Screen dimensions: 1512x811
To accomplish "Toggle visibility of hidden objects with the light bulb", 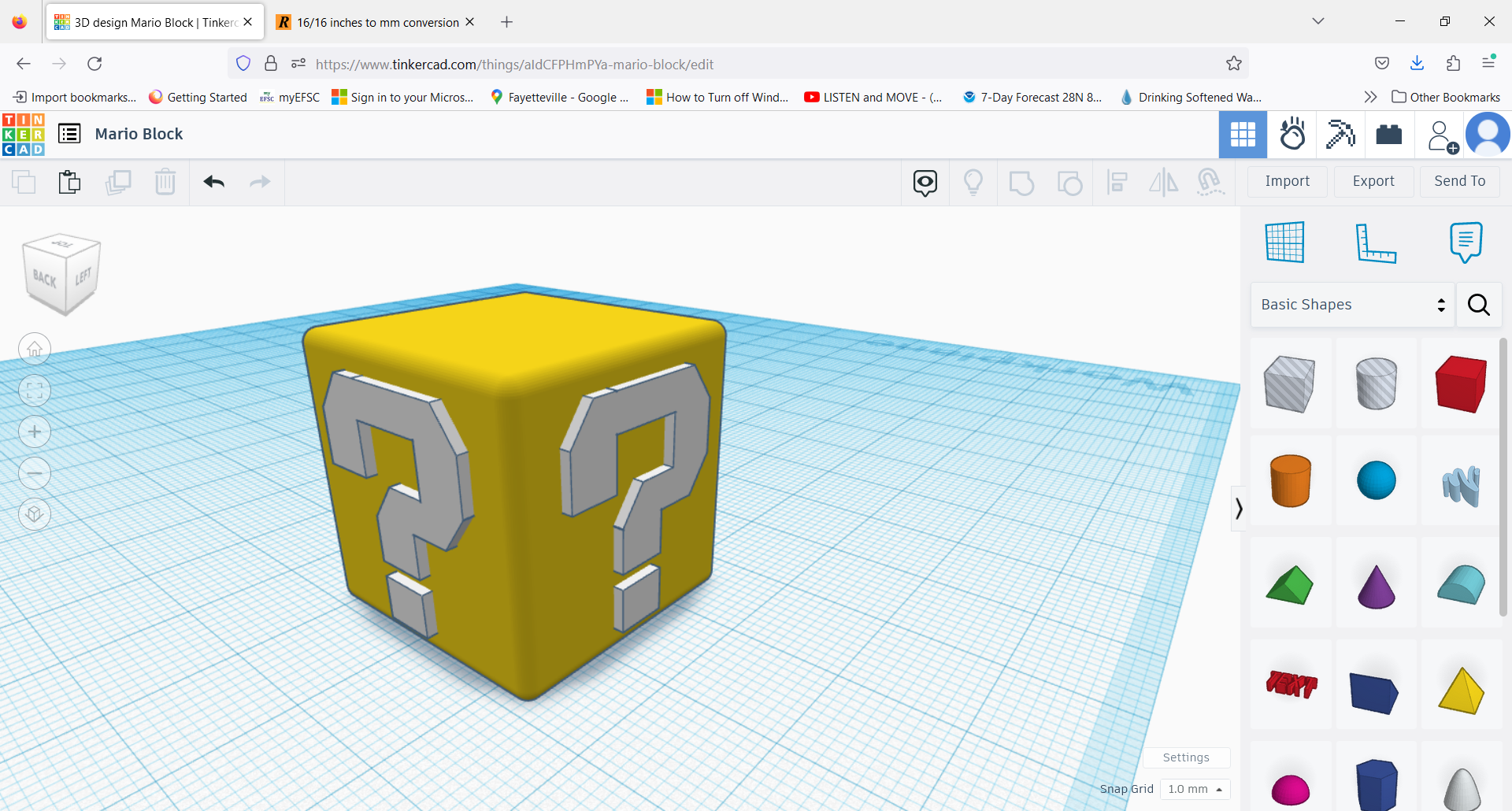I will click(x=974, y=182).
